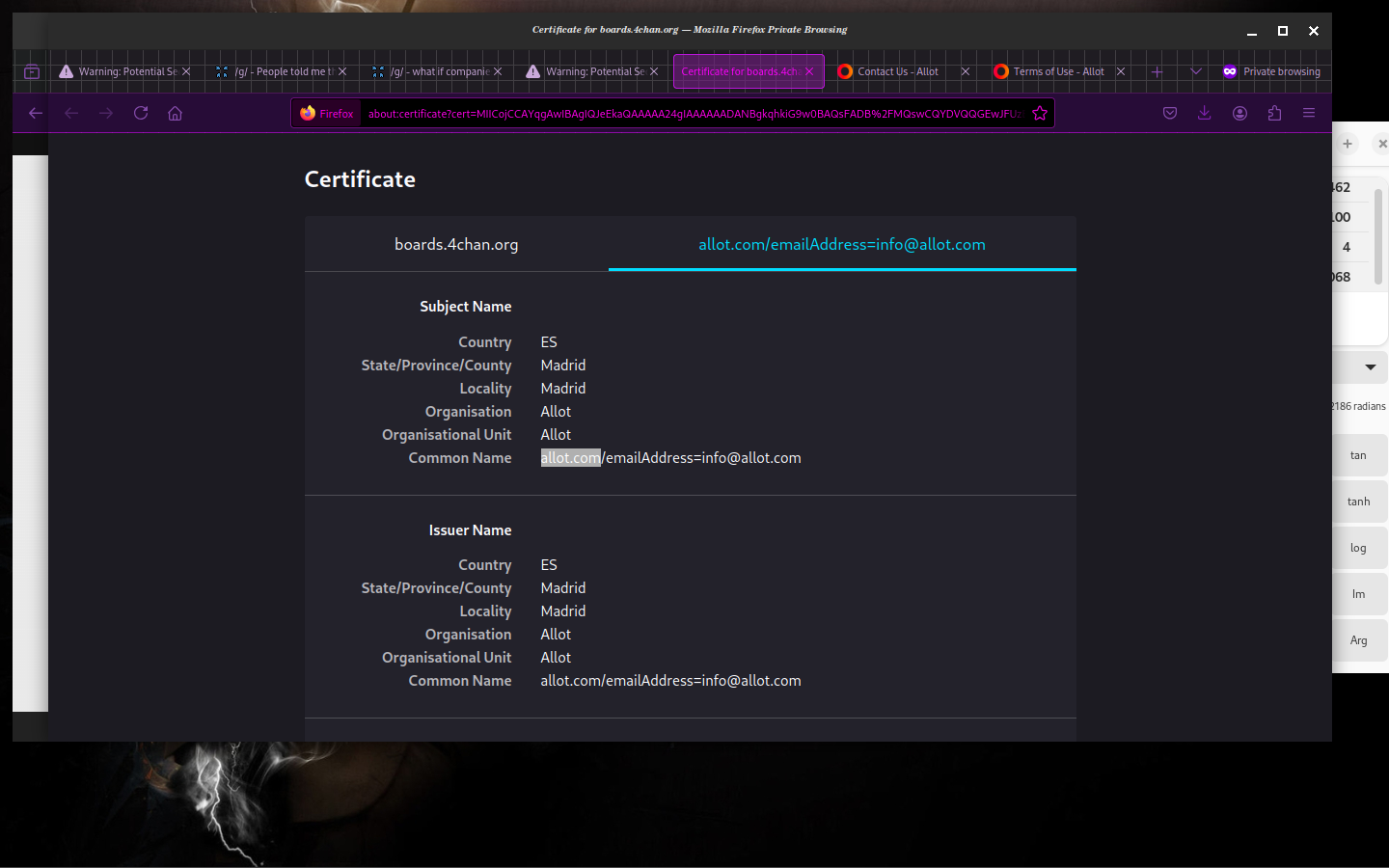Close the second Warning: Potential Security tab
The image size is (1389, 868).
point(654,71)
